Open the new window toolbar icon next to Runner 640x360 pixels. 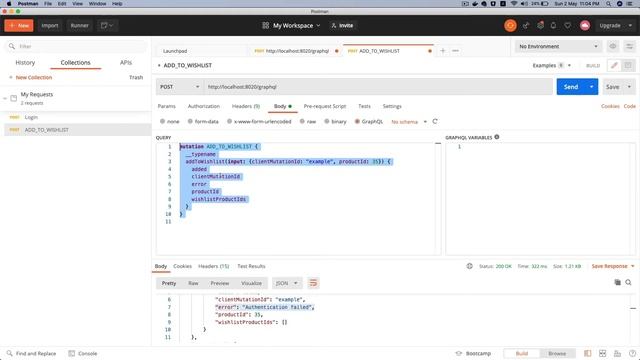(x=107, y=25)
